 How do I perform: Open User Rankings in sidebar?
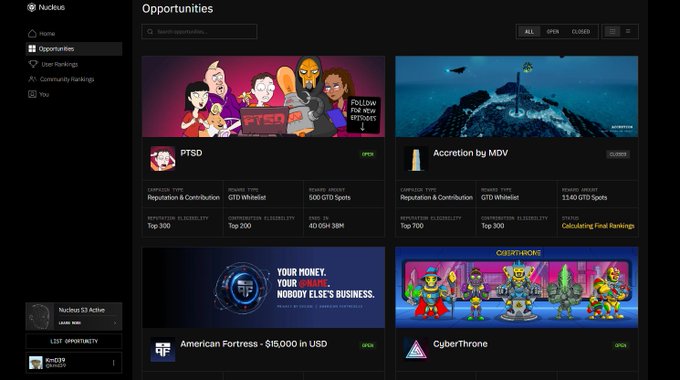(74, 64)
